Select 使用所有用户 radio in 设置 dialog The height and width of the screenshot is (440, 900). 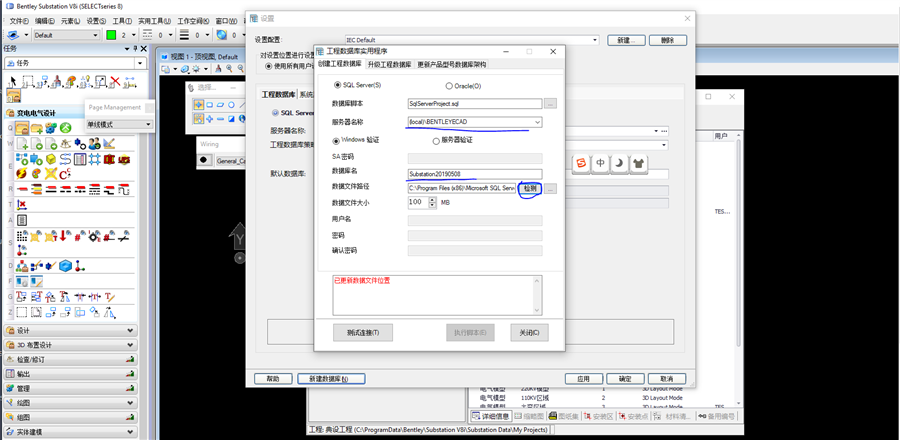(x=269, y=66)
